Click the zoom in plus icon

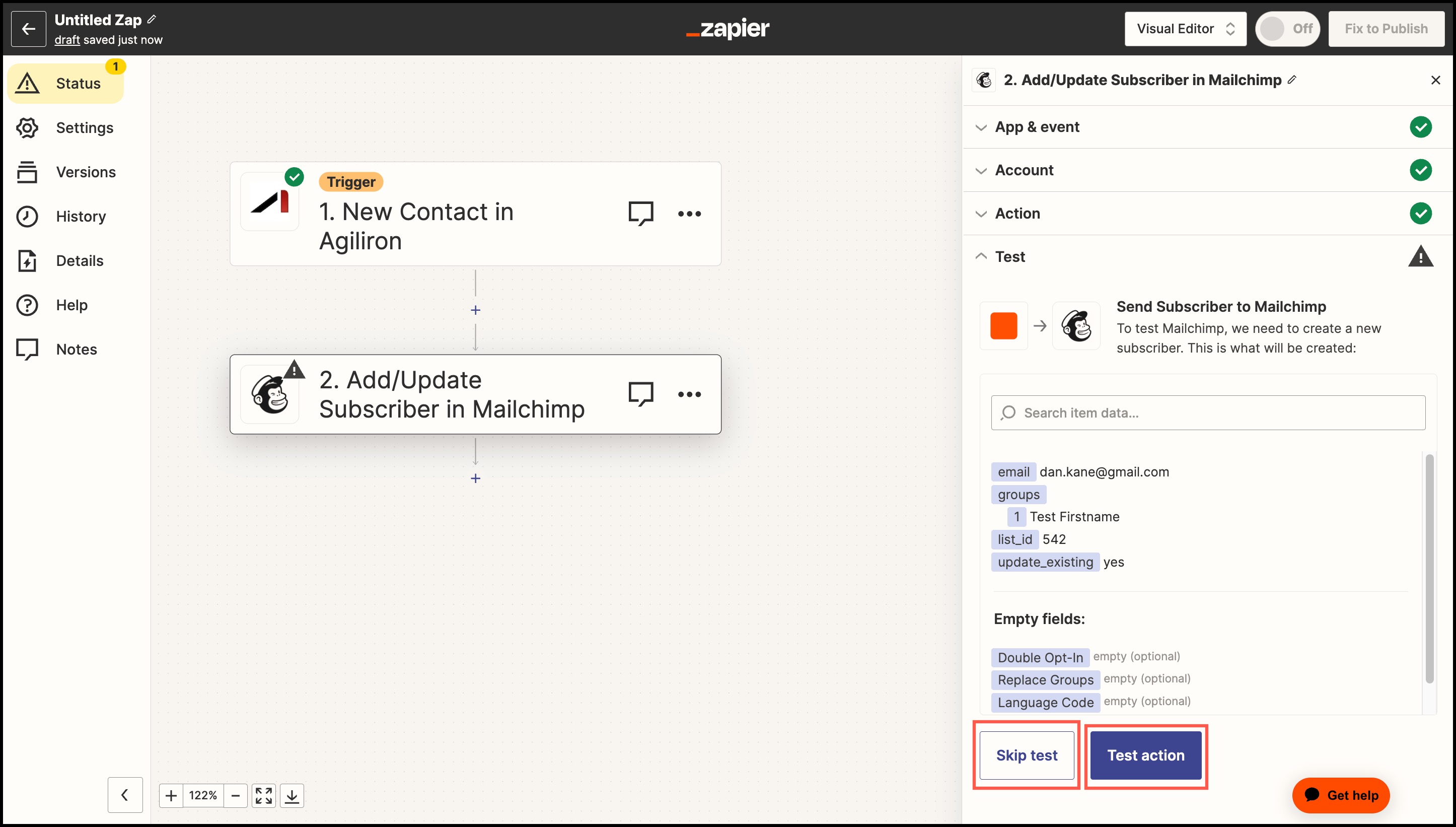[171, 795]
